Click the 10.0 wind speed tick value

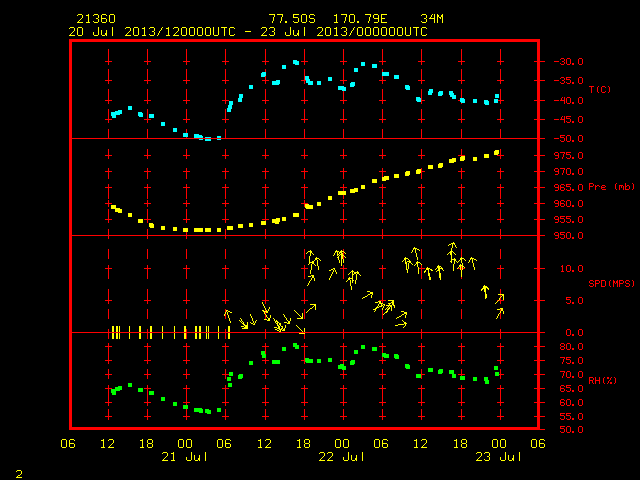point(571,269)
